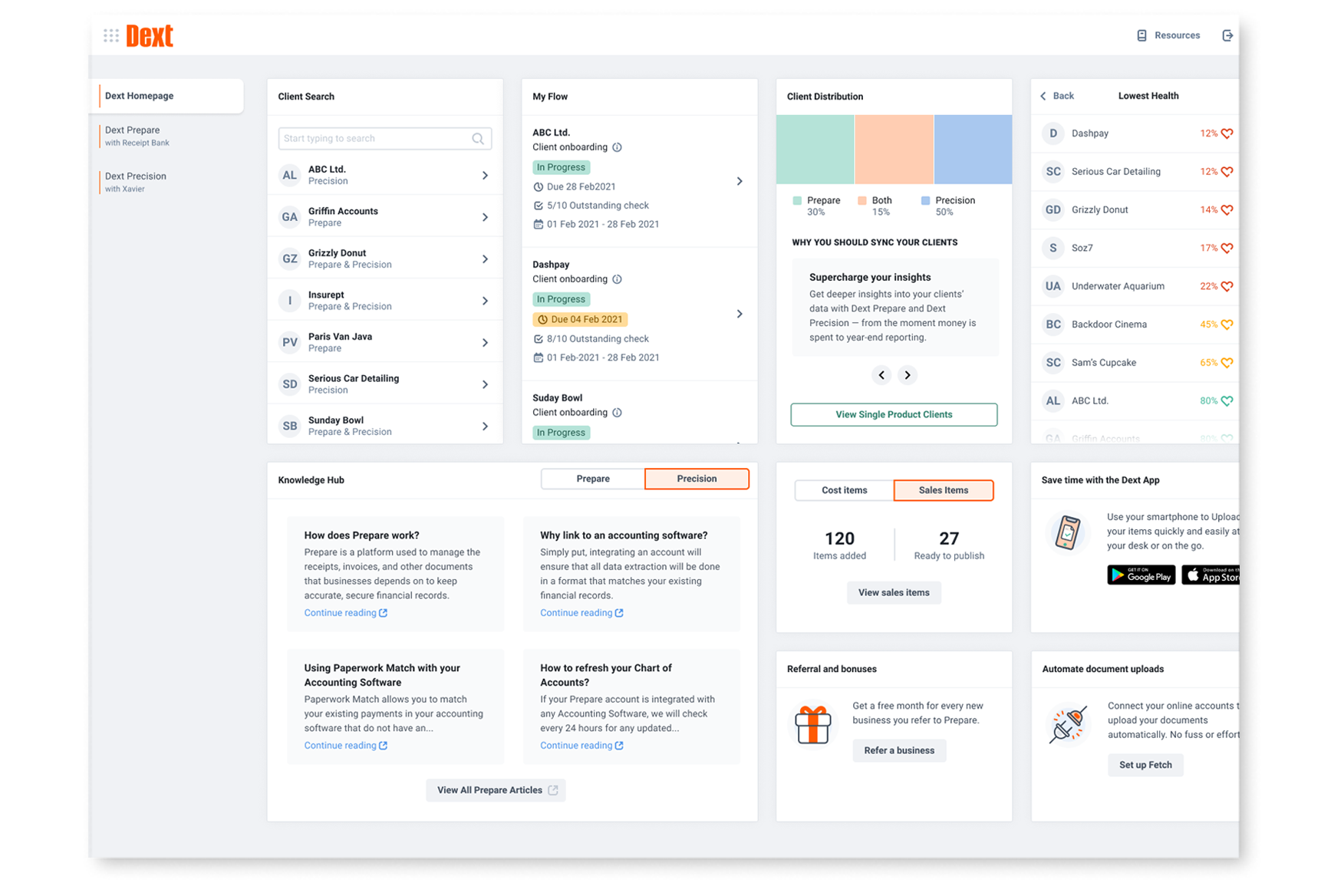Click the heart icon for Grizzly Donut 14%
Screen dimensions: 1344x896
point(1227,210)
